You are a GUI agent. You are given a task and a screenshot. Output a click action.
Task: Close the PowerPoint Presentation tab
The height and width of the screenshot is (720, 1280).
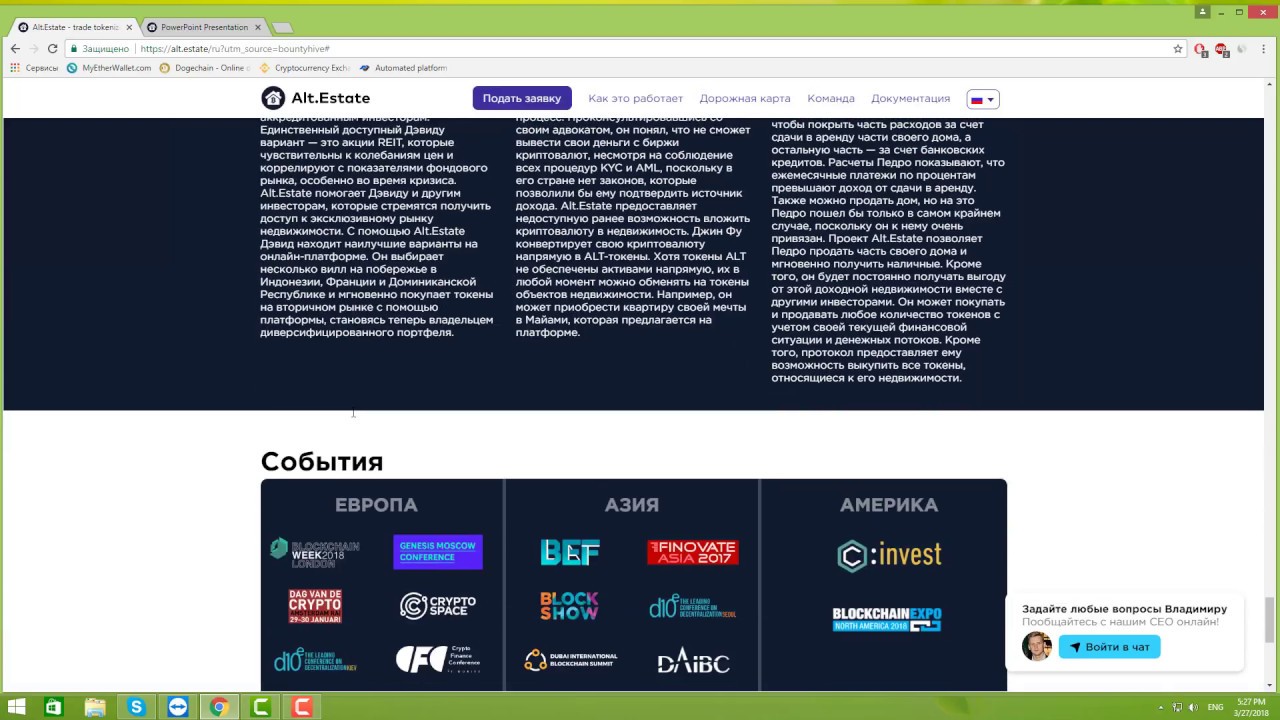point(258,27)
